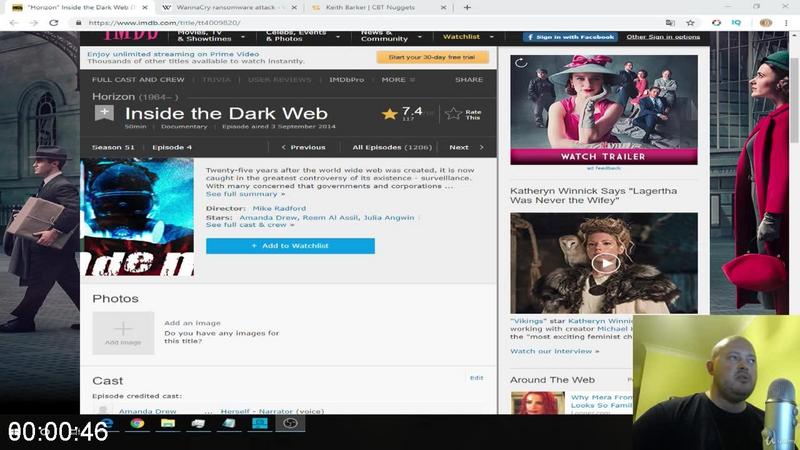Open the translate page icon in address bar
The height and width of the screenshot is (450, 800).
670,23
